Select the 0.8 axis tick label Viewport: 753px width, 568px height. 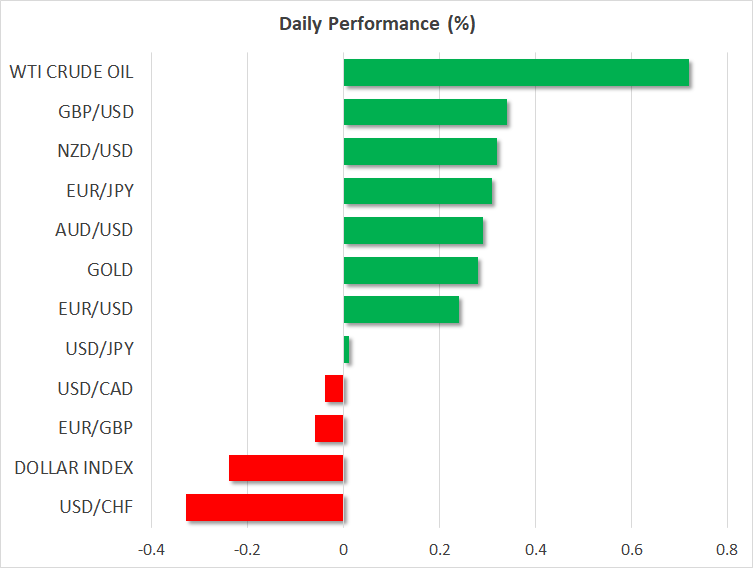pyautogui.click(x=727, y=549)
